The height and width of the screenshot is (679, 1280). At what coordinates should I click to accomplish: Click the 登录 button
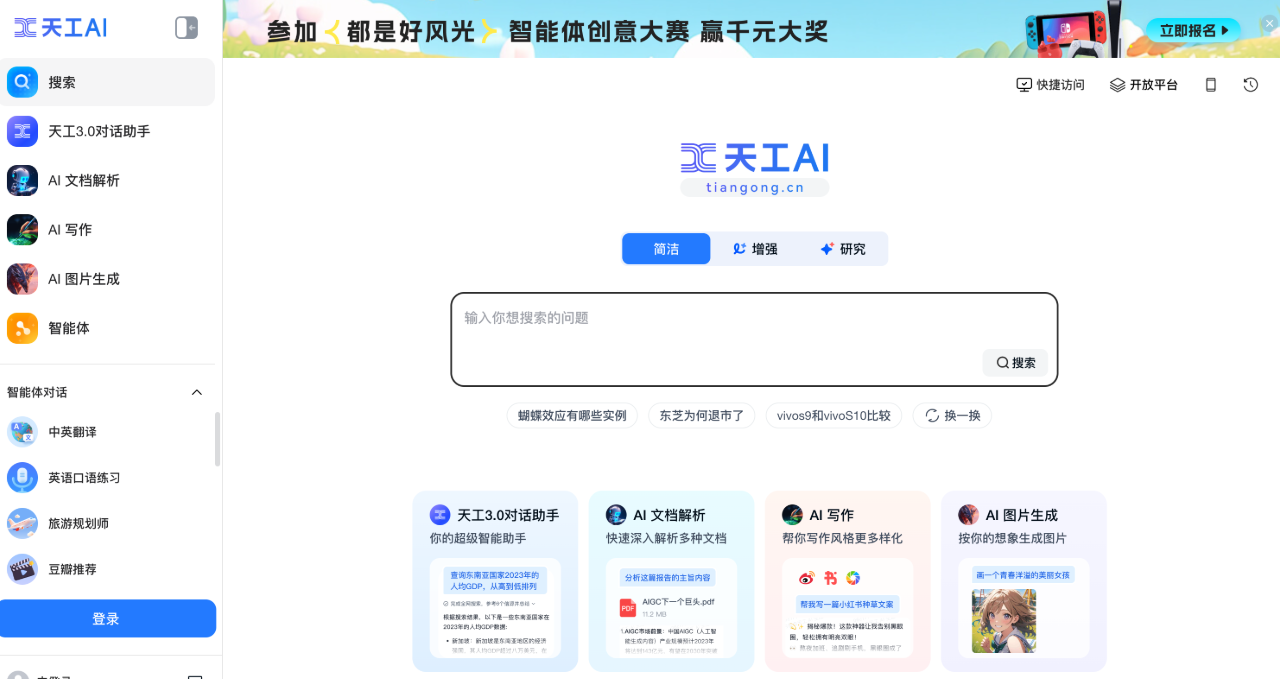108,618
